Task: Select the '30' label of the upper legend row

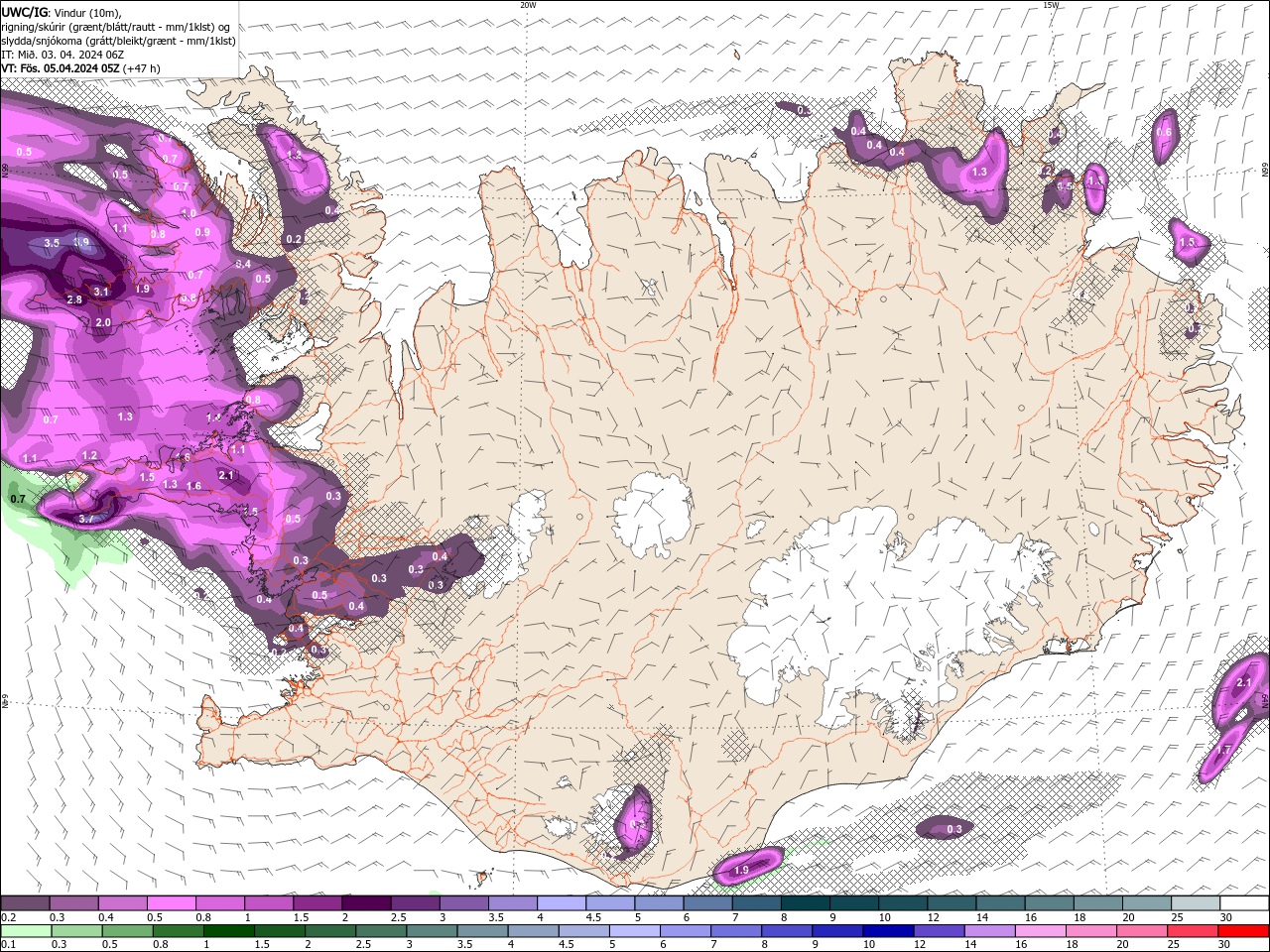Action: (1226, 917)
